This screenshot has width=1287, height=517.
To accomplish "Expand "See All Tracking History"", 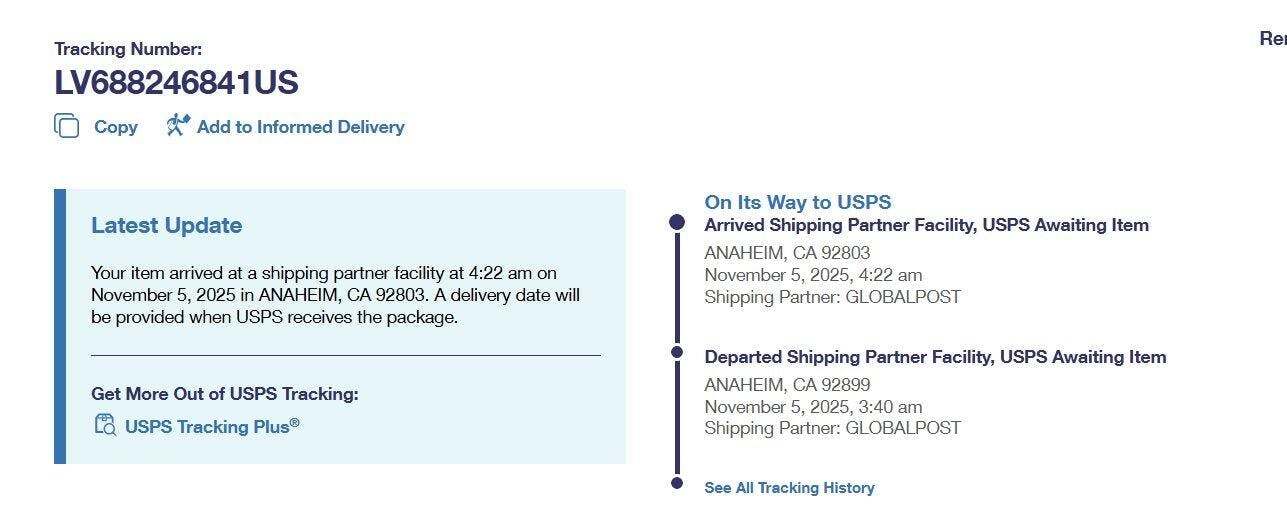I will pos(789,488).
